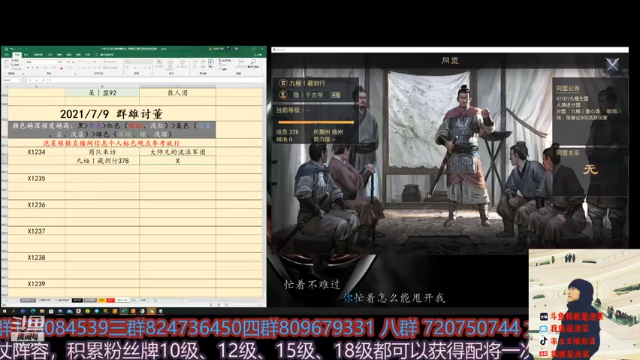Click the Edge browser taskbar icon

pyautogui.click(x=33, y=311)
